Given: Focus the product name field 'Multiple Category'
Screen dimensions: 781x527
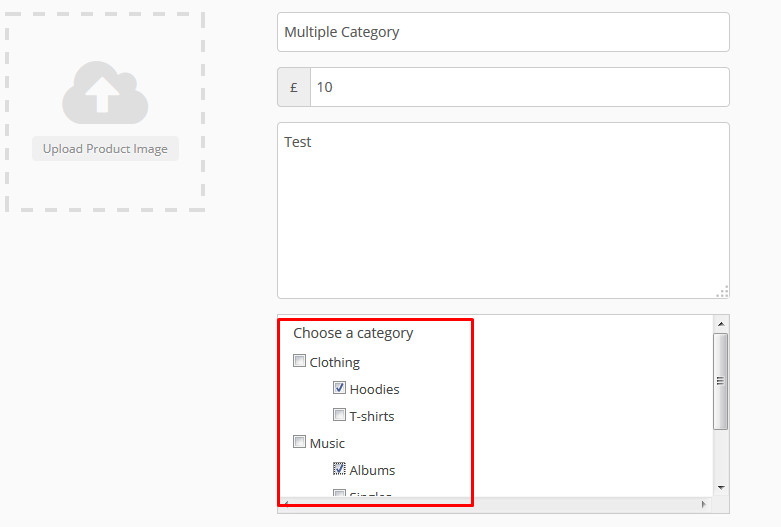Looking at the screenshot, I should pos(503,32).
